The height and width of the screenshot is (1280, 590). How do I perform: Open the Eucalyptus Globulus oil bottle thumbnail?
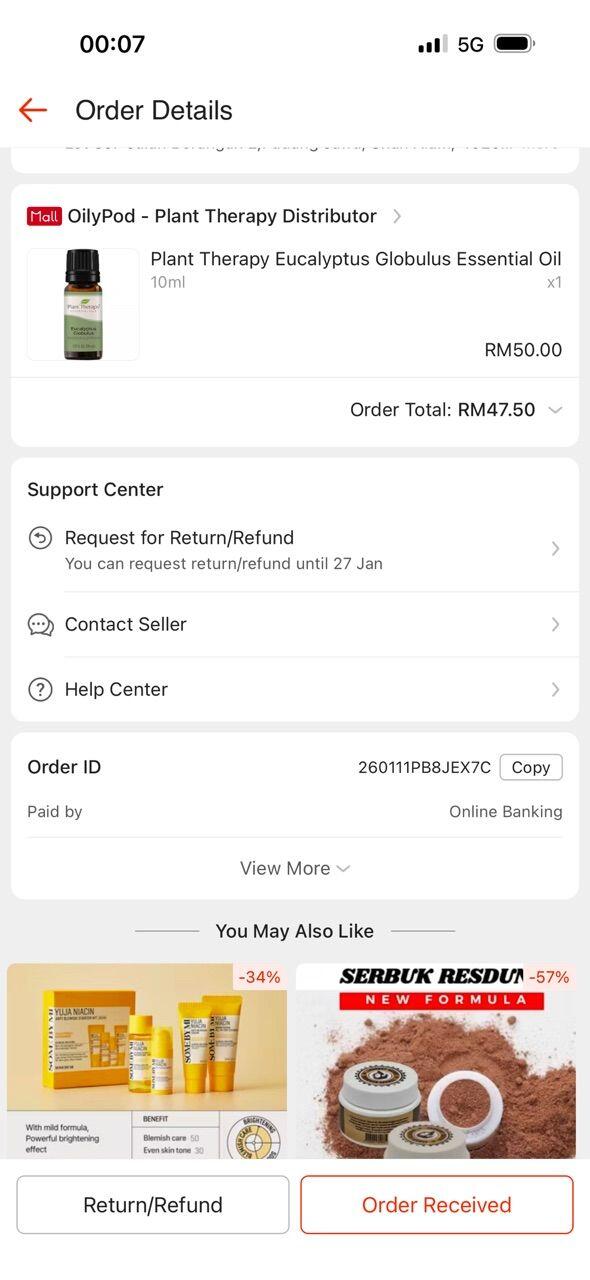tap(83, 304)
